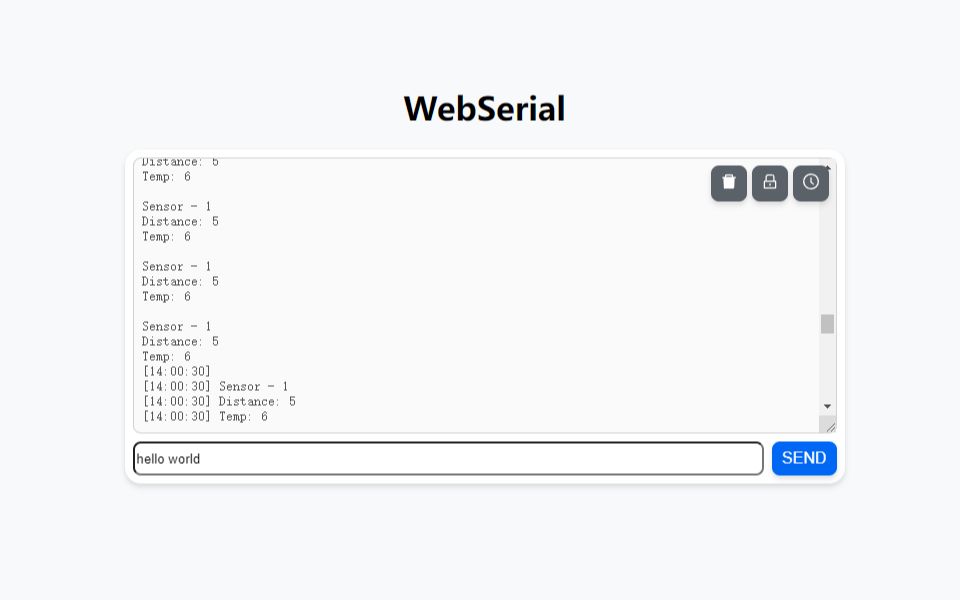The width and height of the screenshot is (960, 600).
Task: Click the partially hidden top 'Distance: 5' line
Action: (x=180, y=162)
